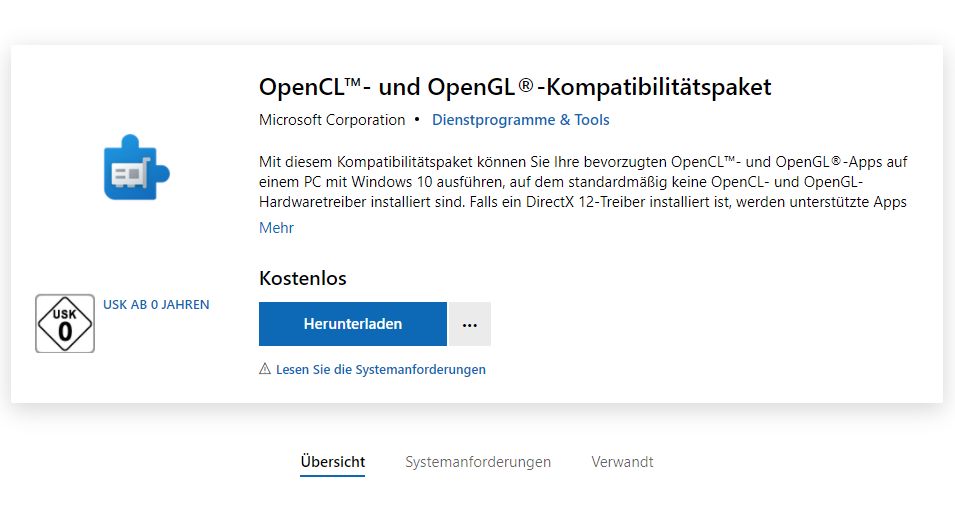Click the Kostenlos price label
Viewport: 955px width, 510px height.
(303, 278)
